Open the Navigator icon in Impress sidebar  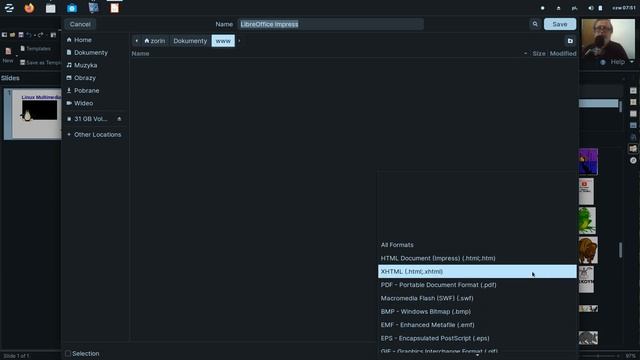[633, 160]
